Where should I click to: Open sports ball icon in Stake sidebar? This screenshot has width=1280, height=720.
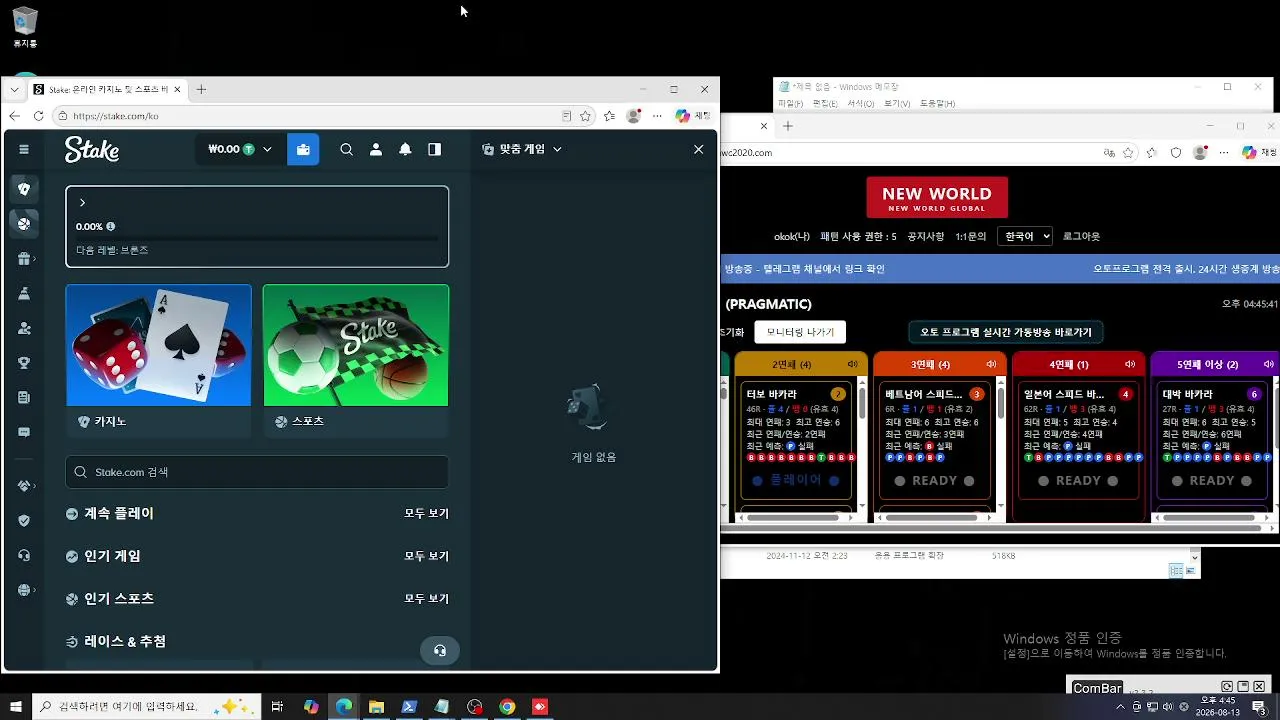(x=24, y=223)
